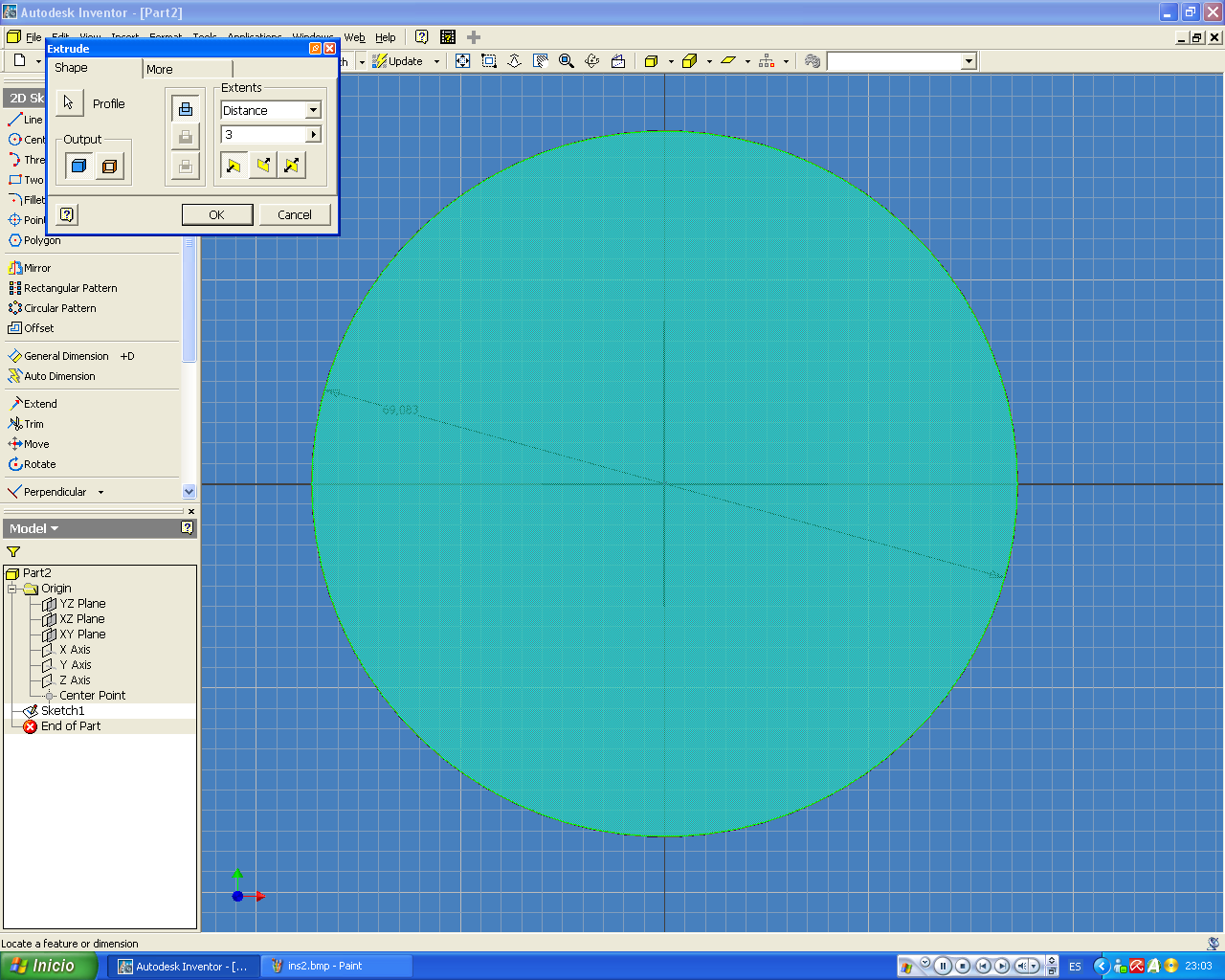Select XY Plane in model tree
Viewport: 1225px width, 980px height.
point(75,635)
